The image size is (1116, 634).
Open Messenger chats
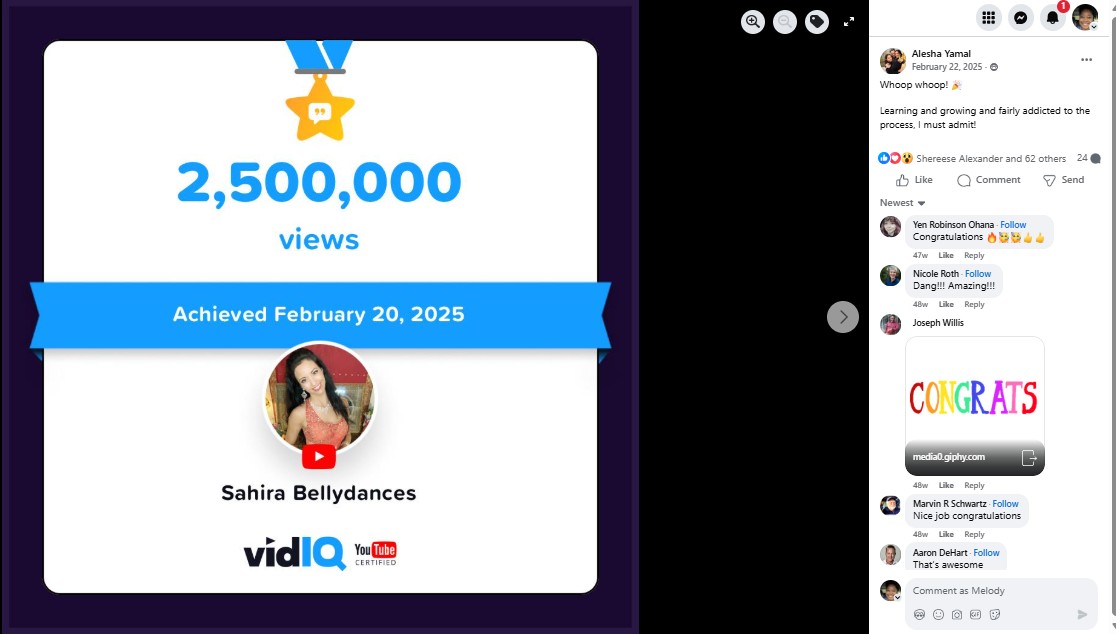click(1021, 18)
